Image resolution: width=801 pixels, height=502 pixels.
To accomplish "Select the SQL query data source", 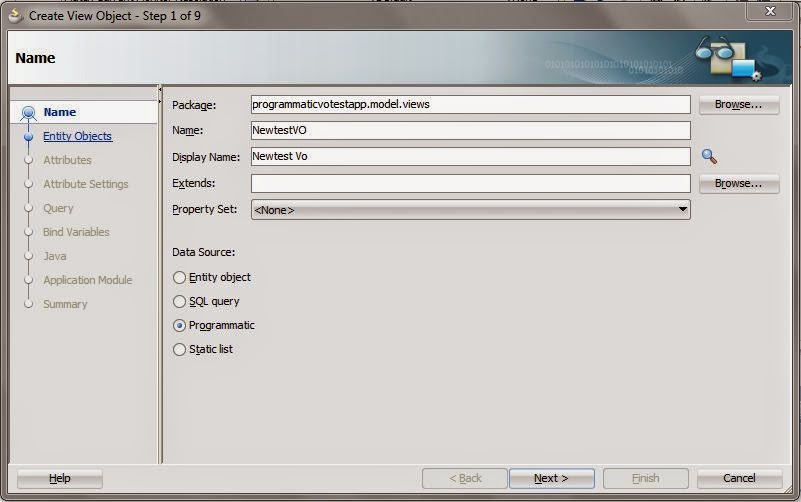I will (179, 301).
